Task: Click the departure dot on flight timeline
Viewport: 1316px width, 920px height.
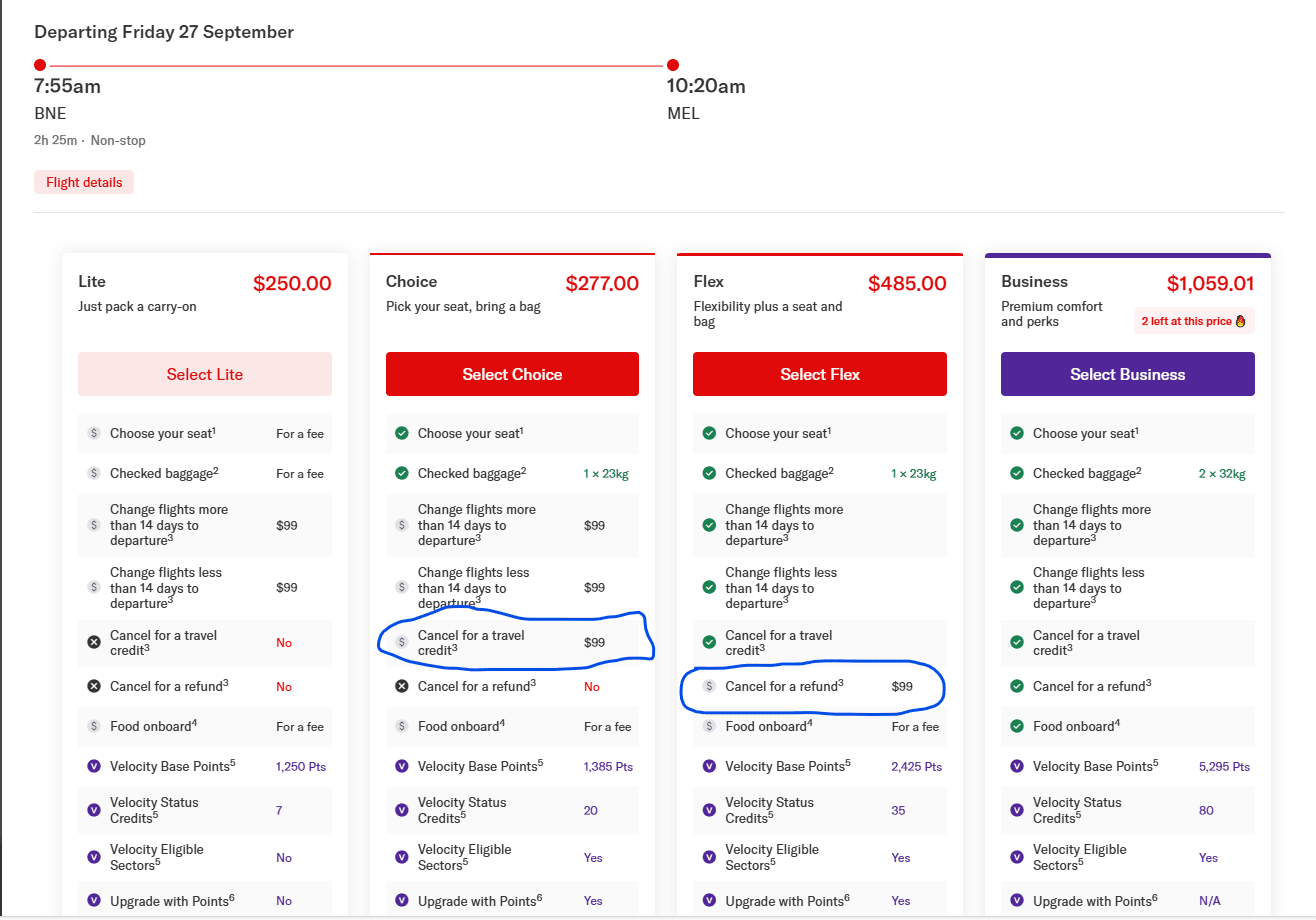Action: 40,65
